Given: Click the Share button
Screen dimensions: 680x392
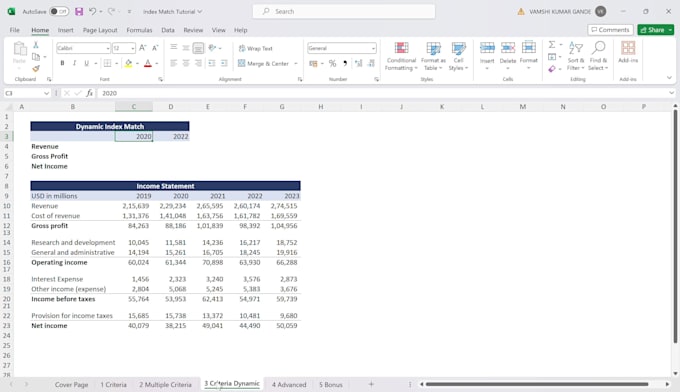Looking at the screenshot, I should pos(652,30).
